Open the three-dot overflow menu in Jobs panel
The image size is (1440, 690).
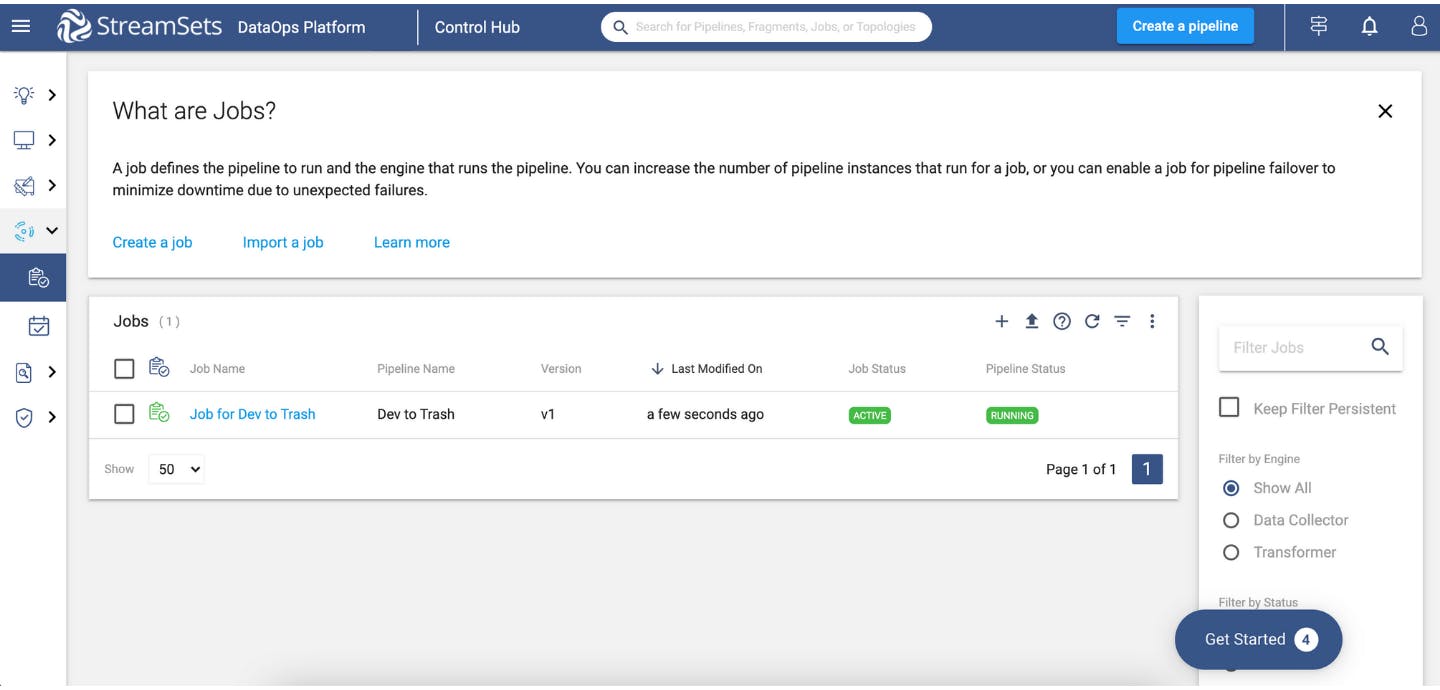click(1152, 321)
